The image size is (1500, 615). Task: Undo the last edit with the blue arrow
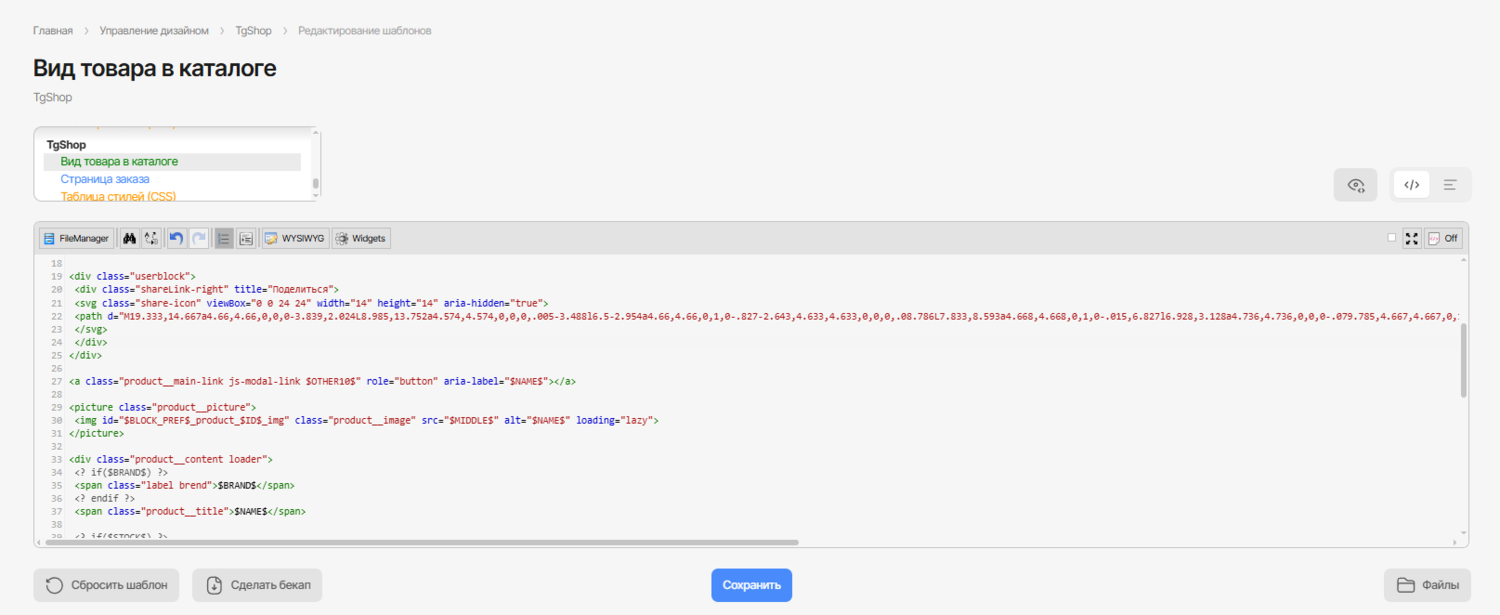pyautogui.click(x=177, y=239)
